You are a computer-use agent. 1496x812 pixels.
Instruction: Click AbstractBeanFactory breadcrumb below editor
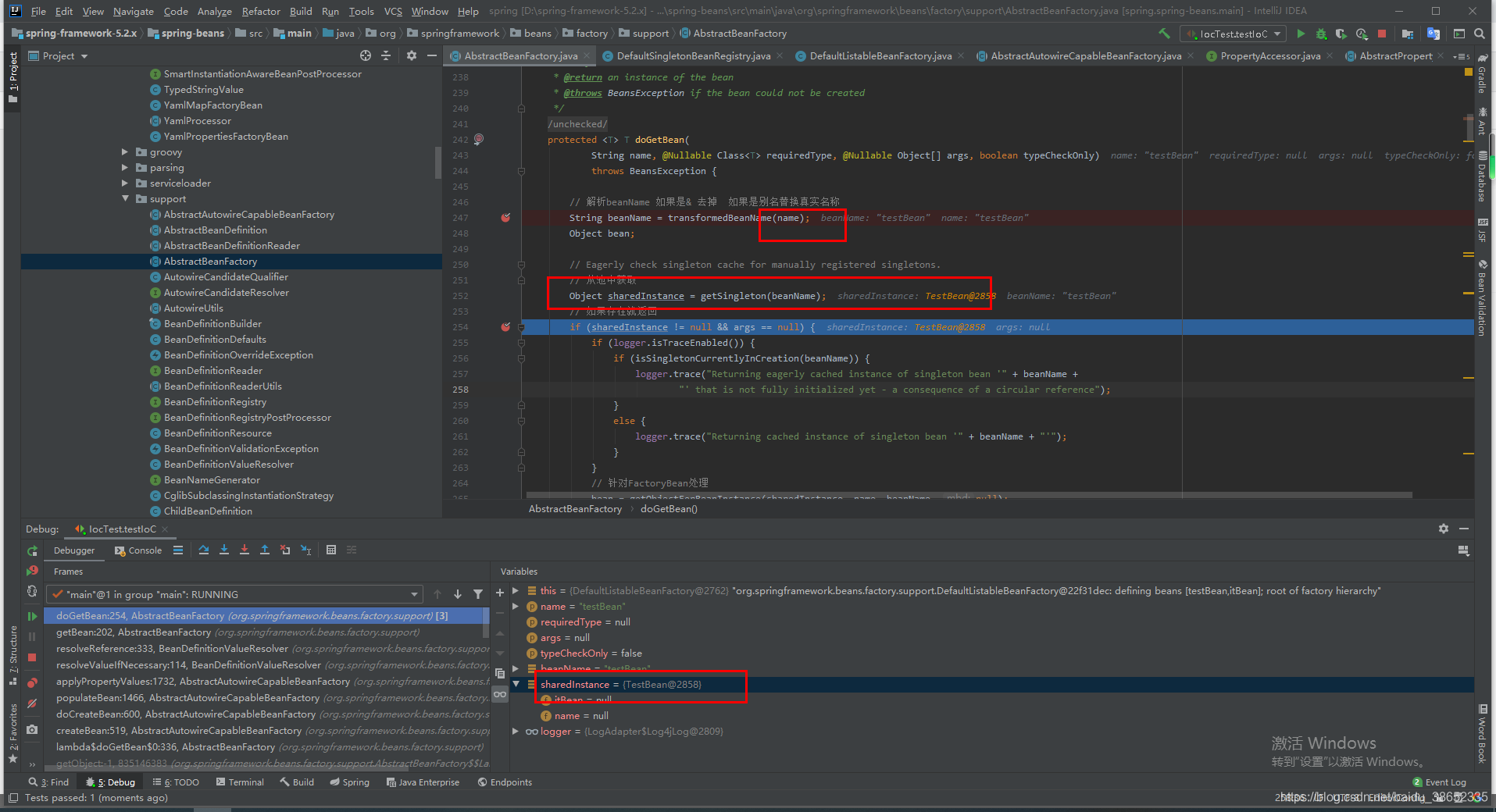coord(575,509)
